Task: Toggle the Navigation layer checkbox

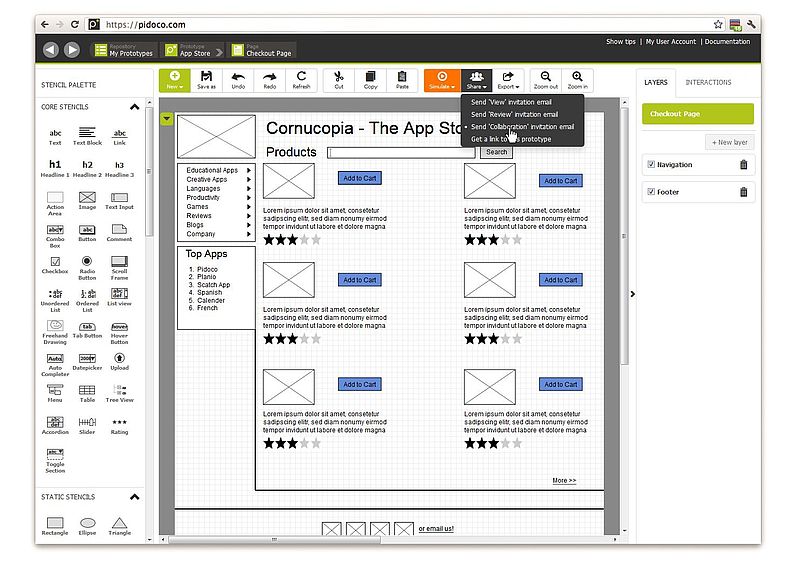Action: tap(651, 164)
